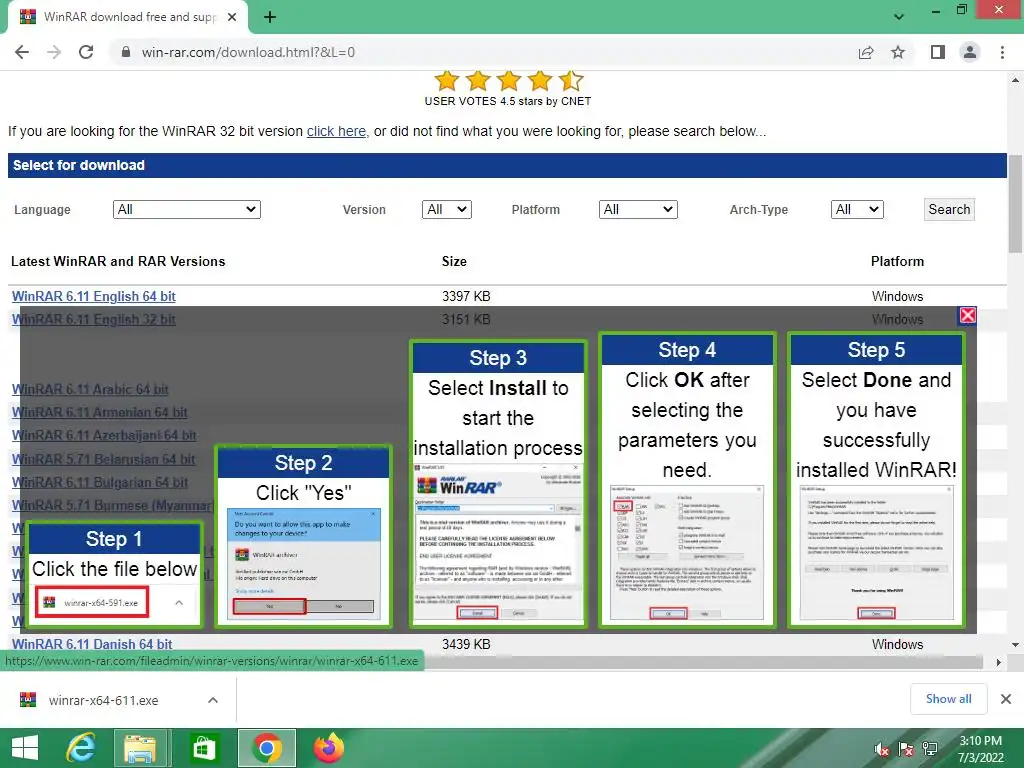Open the side panel icon
The width and height of the screenshot is (1024, 768).
[938, 52]
